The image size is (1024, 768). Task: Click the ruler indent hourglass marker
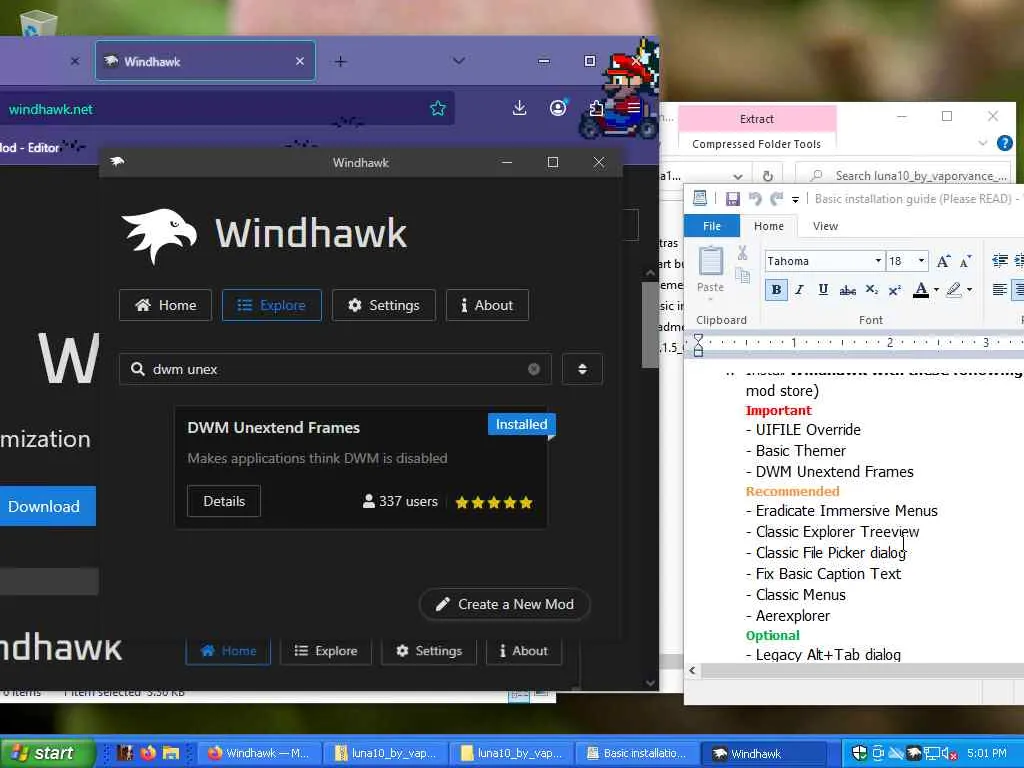point(698,345)
